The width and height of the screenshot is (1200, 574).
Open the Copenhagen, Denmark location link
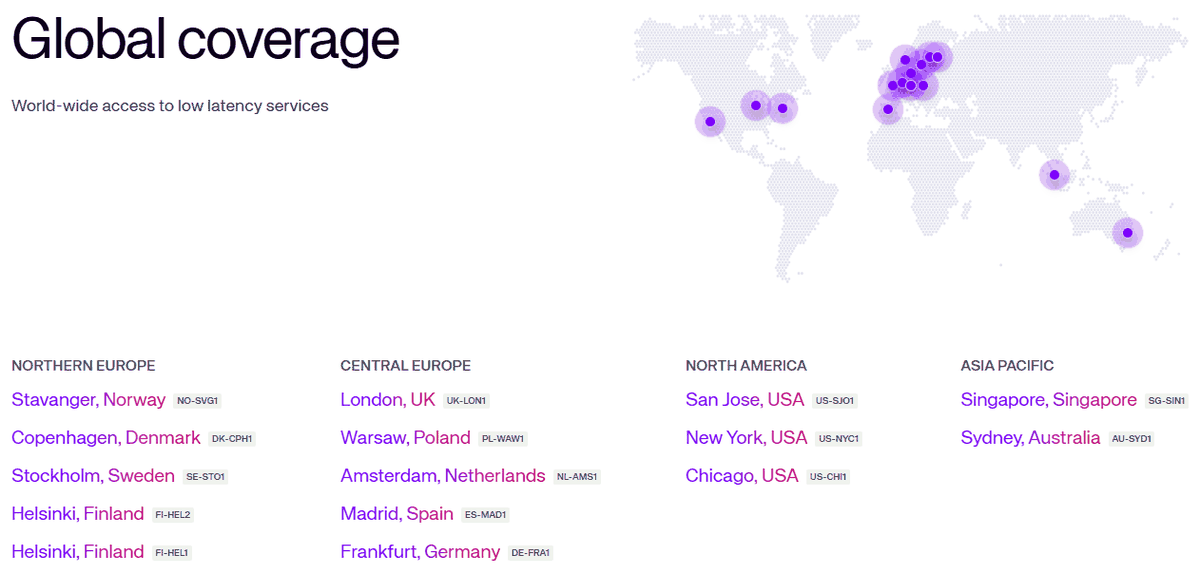tap(106, 438)
